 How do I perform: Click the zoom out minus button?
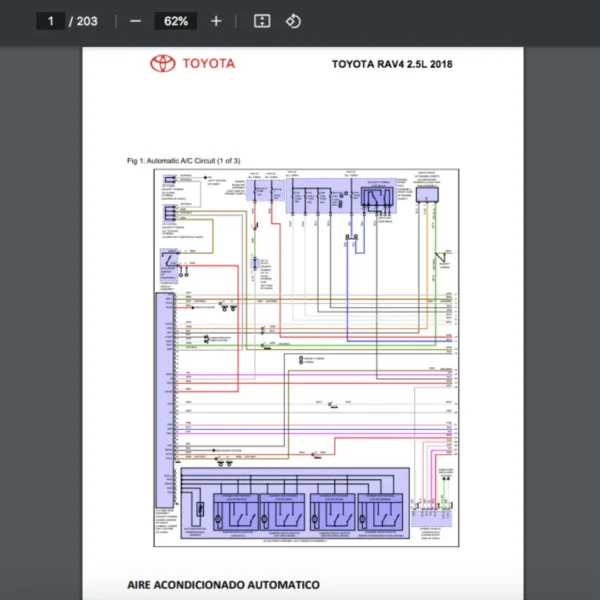[135, 21]
